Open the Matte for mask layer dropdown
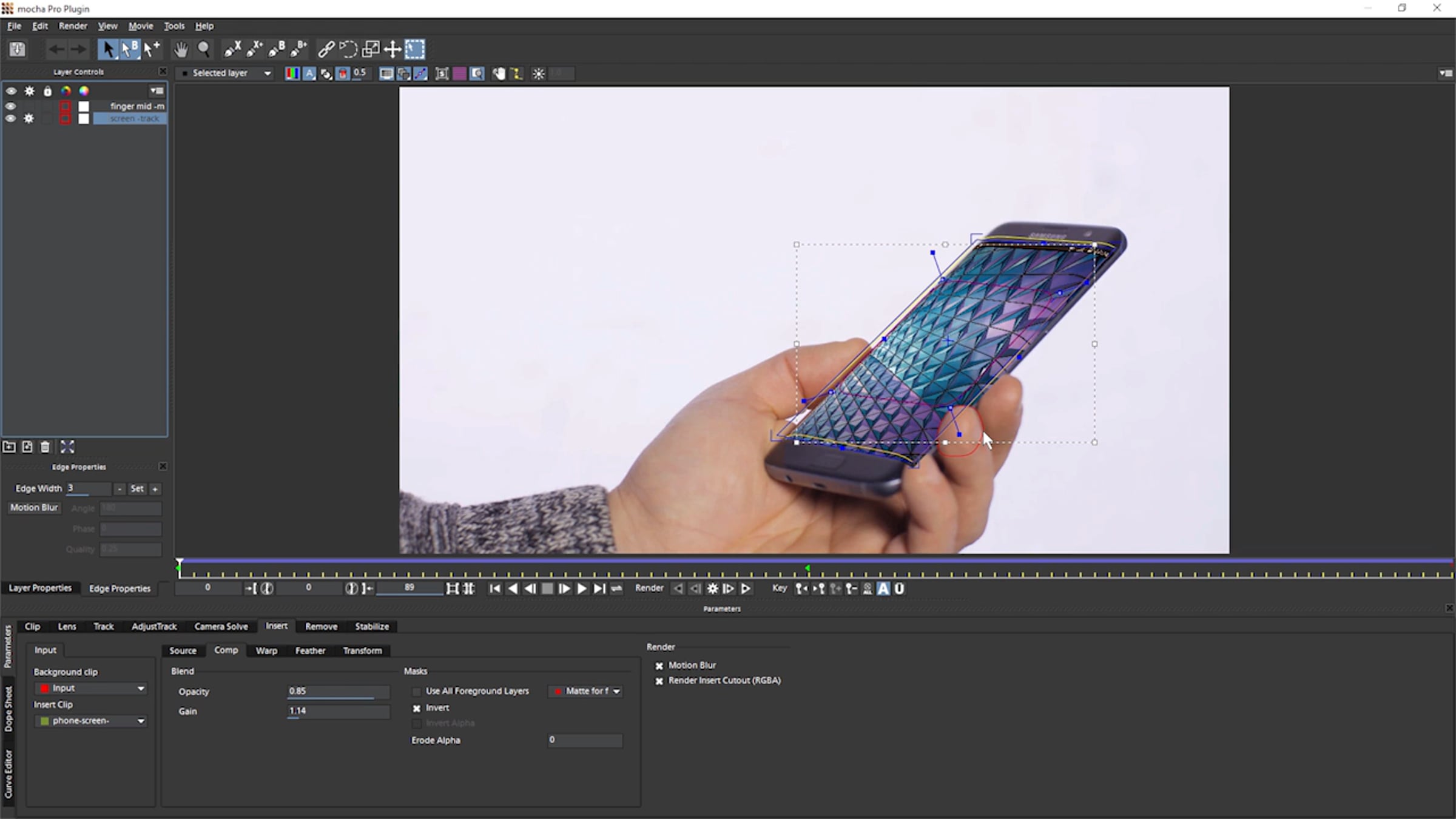 tap(585, 691)
